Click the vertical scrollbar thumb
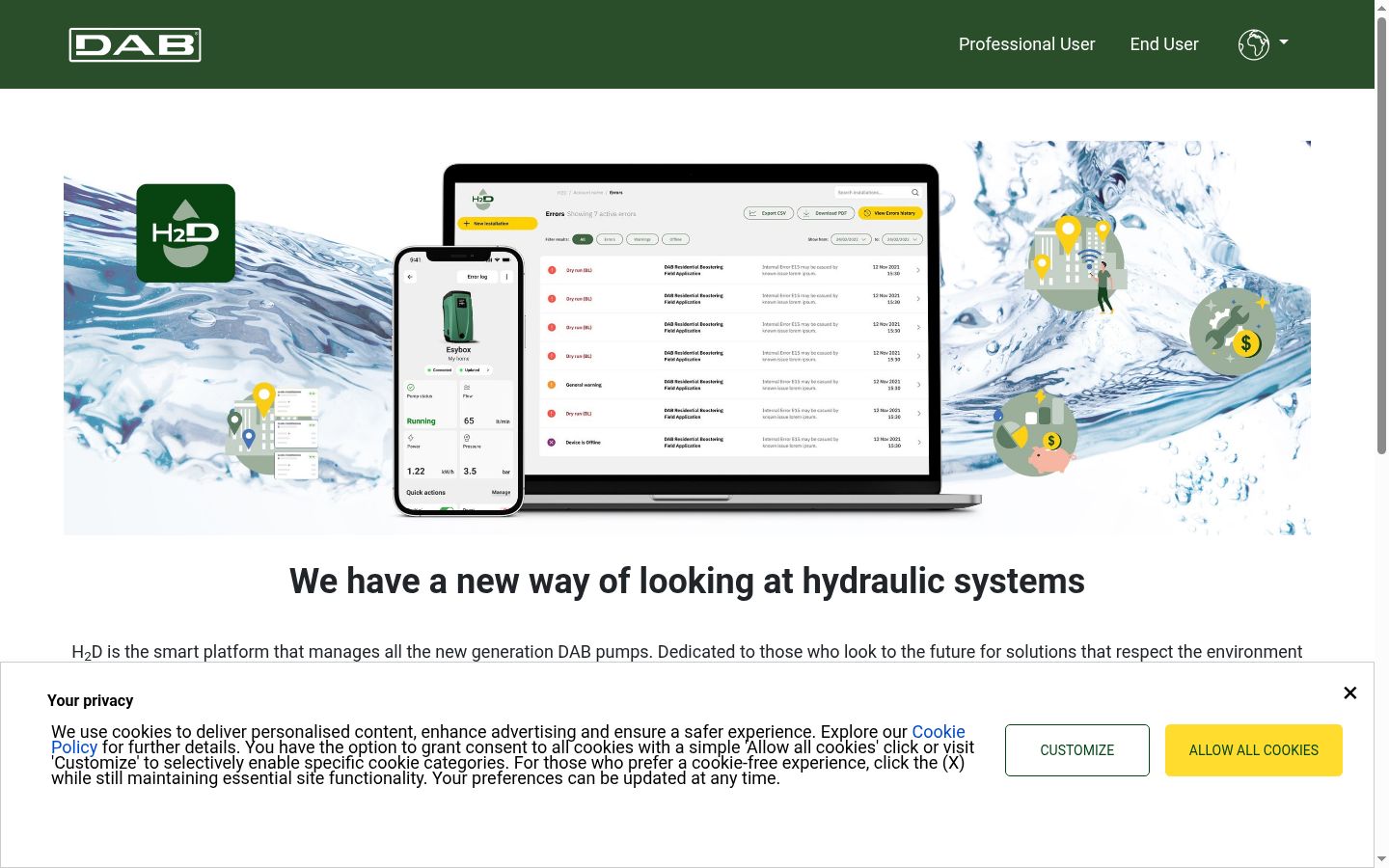1389x868 pixels. 1381,233
